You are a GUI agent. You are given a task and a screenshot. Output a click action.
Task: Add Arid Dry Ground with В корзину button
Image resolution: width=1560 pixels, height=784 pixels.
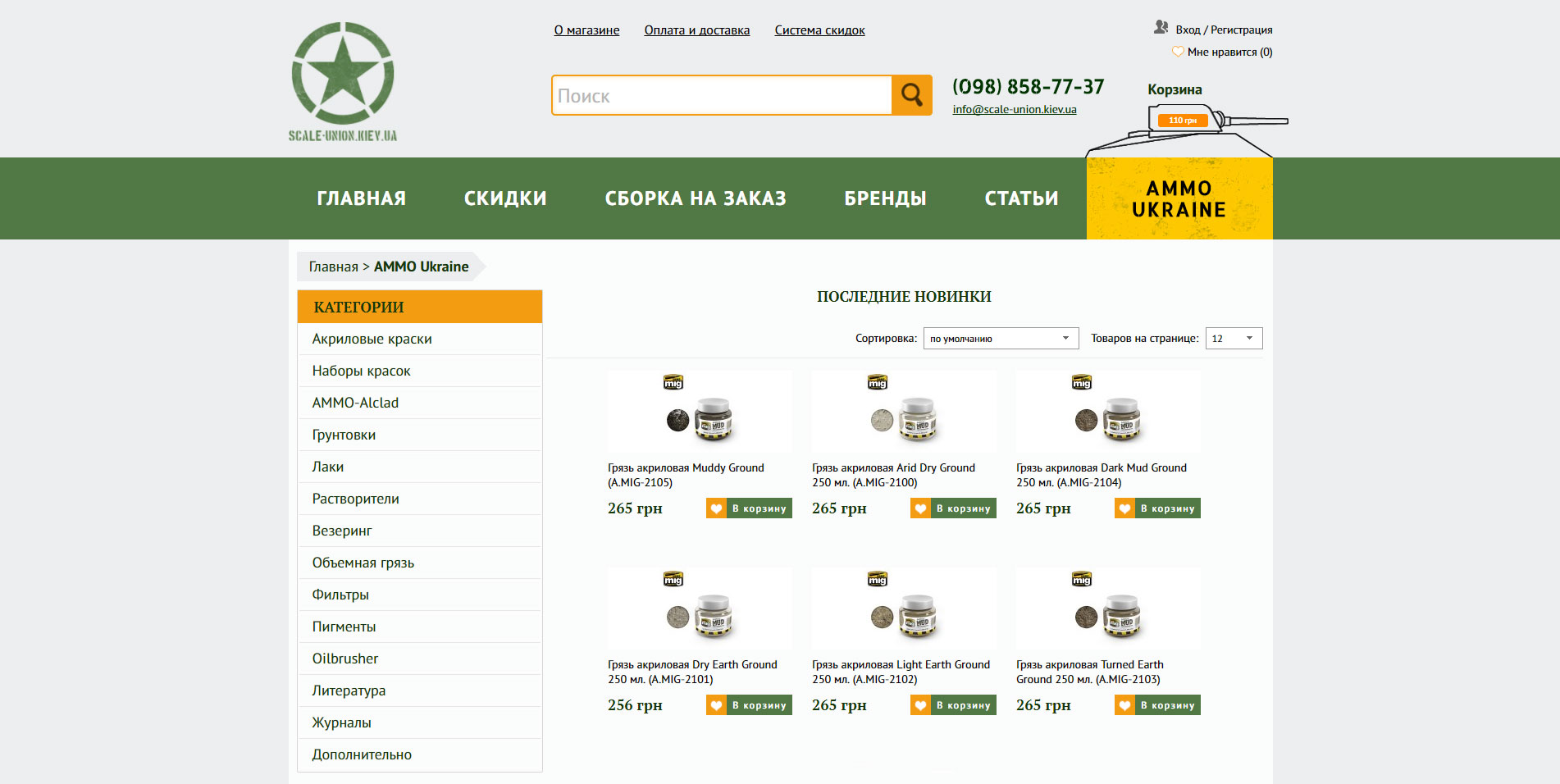[x=963, y=508]
